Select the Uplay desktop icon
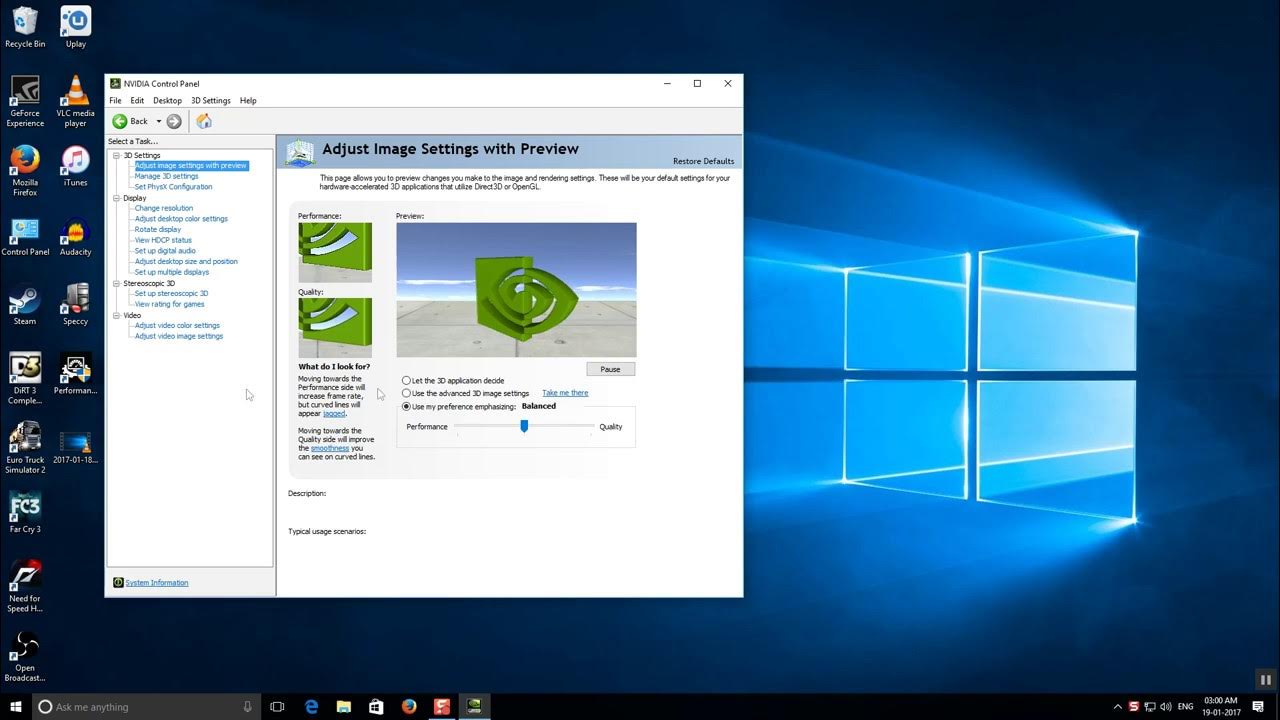 coord(75,27)
